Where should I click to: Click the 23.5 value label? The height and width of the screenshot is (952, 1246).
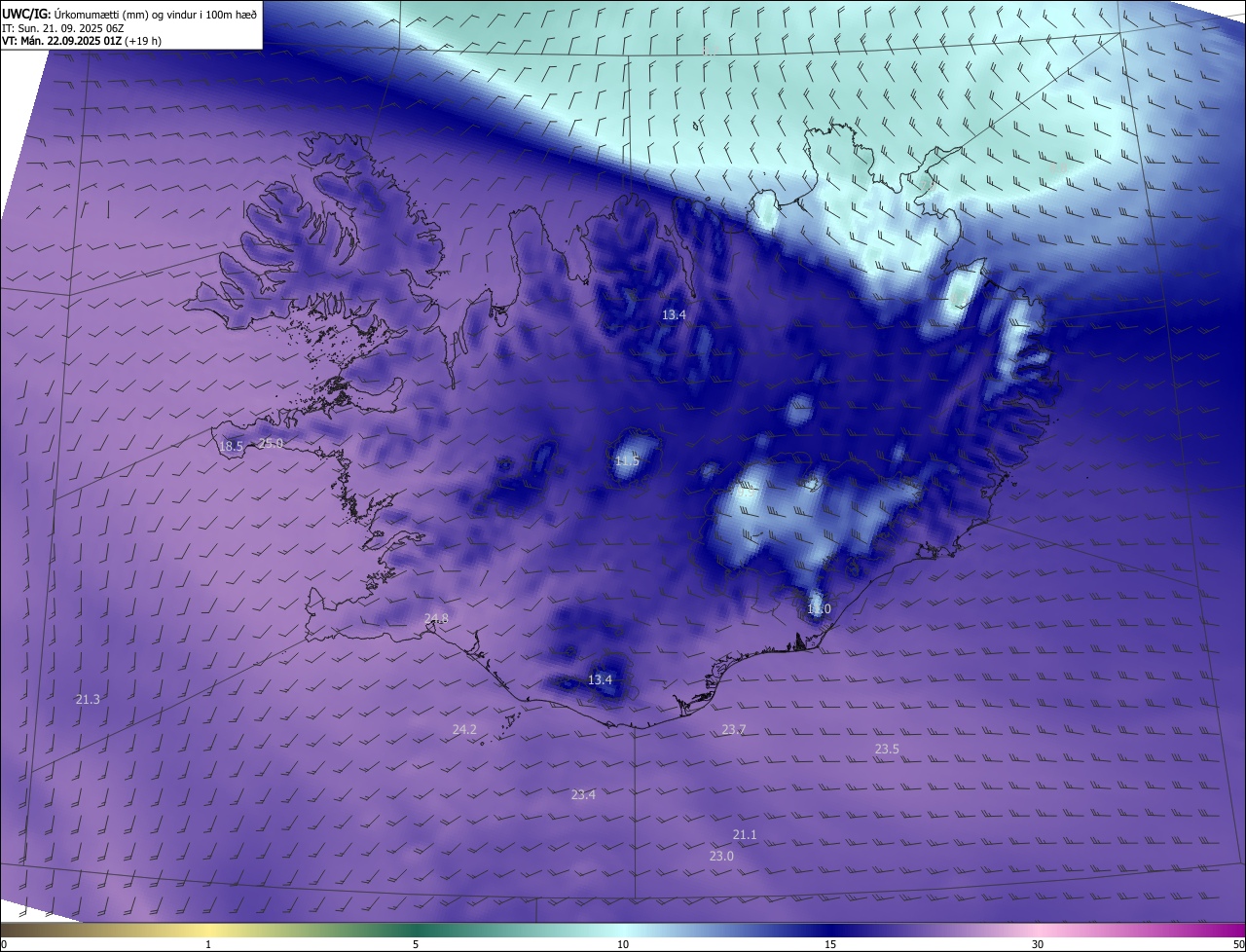click(x=887, y=749)
